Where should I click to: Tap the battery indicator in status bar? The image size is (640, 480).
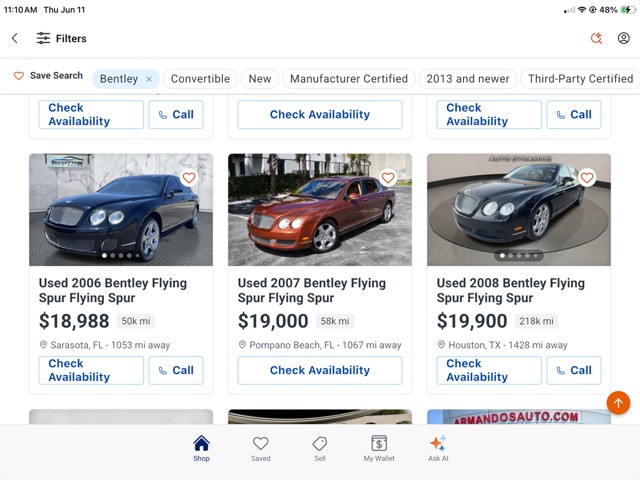pos(628,10)
